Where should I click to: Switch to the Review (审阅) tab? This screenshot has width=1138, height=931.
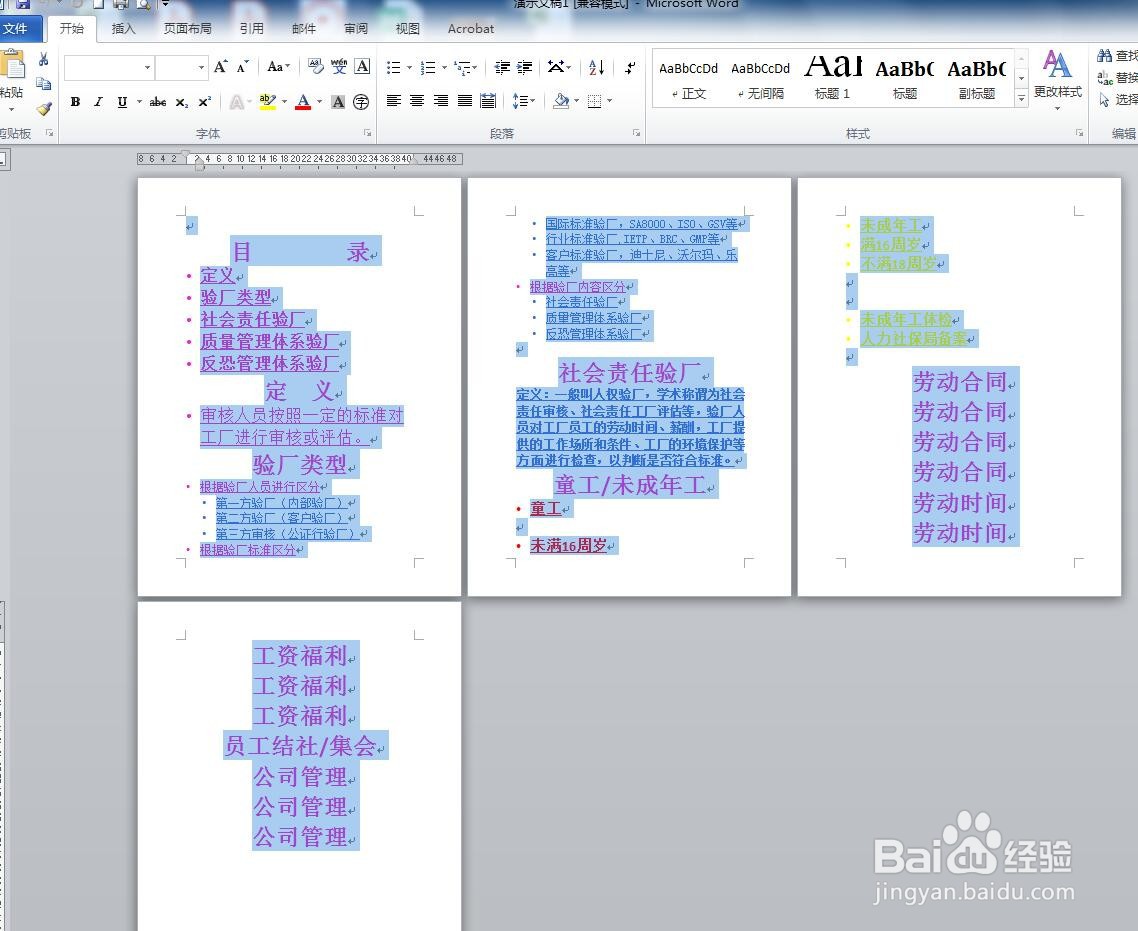(x=356, y=28)
